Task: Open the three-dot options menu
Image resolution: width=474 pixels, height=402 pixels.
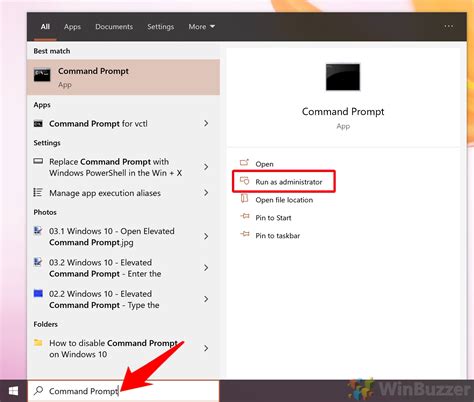Action: coord(449,26)
